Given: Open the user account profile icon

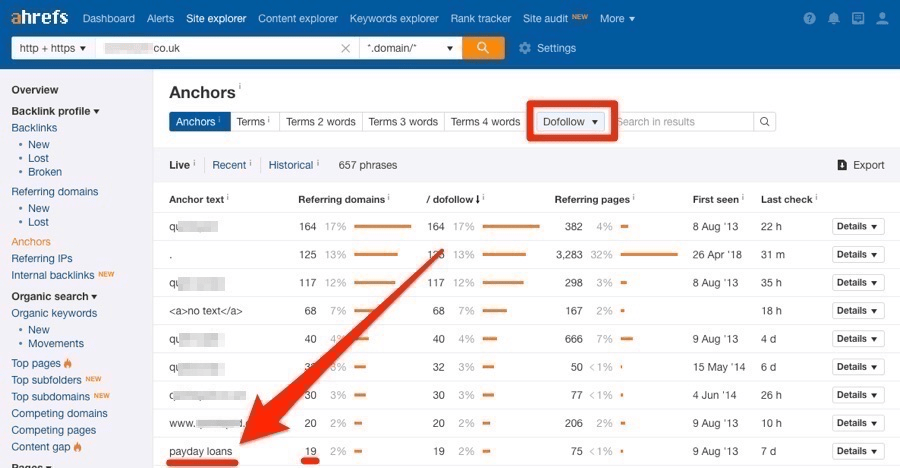Looking at the screenshot, I should coord(882,18).
